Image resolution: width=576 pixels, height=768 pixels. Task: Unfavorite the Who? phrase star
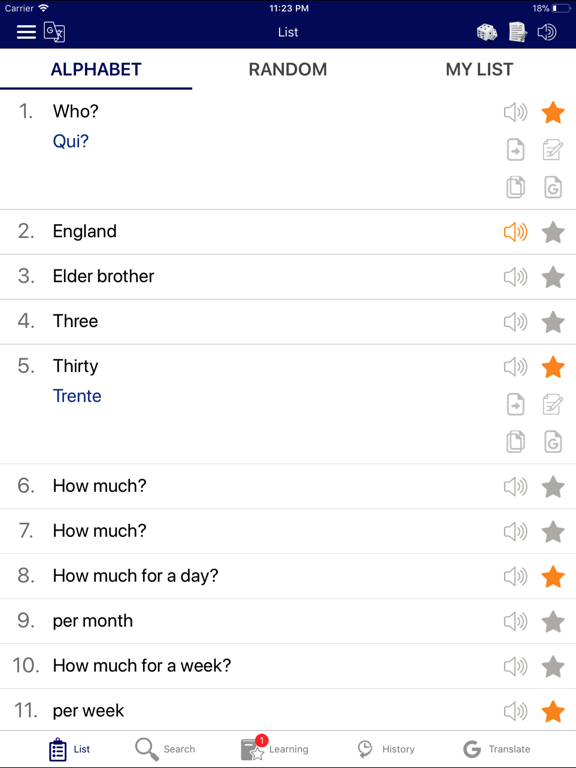pos(553,112)
